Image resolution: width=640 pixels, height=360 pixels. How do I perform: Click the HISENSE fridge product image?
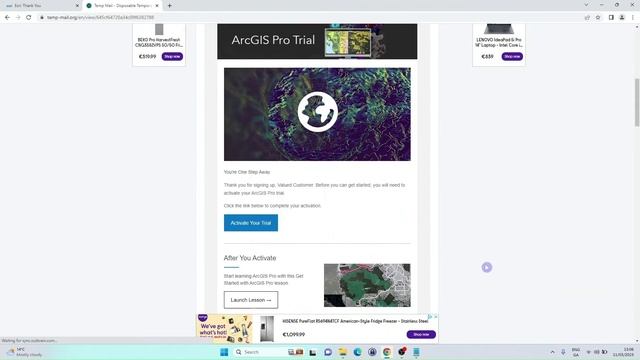click(267, 329)
